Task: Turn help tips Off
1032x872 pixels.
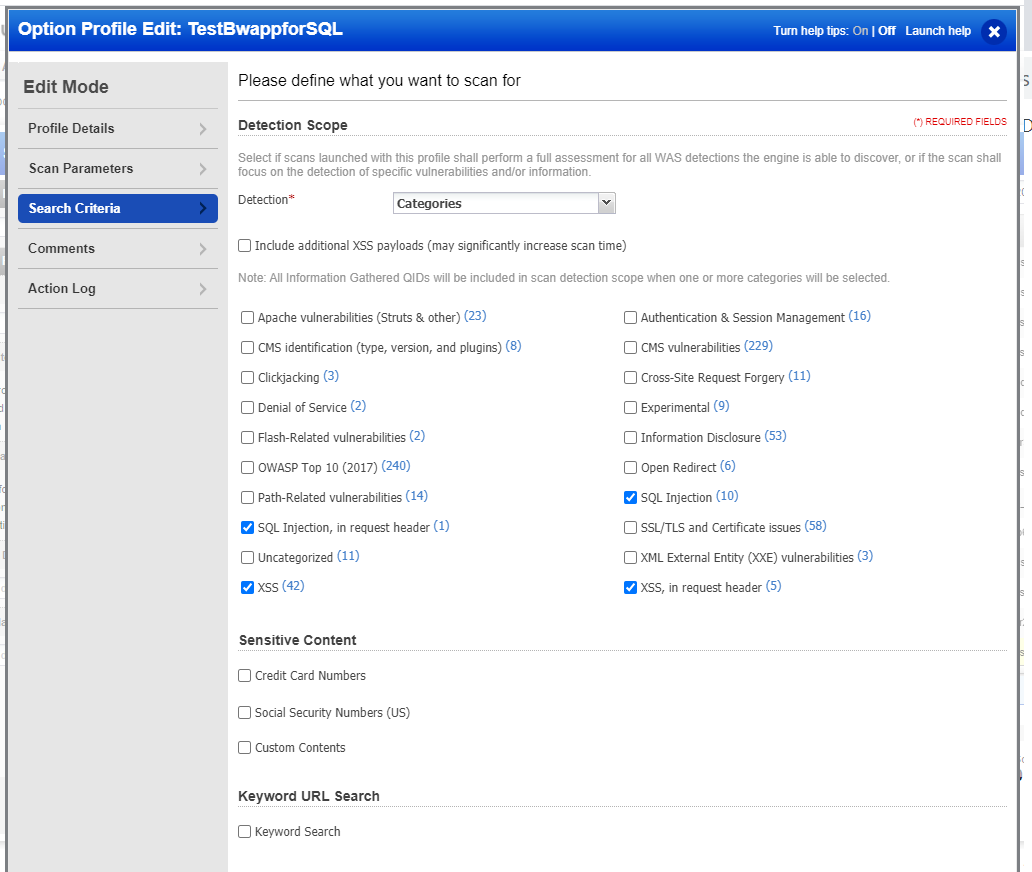Action: point(887,31)
